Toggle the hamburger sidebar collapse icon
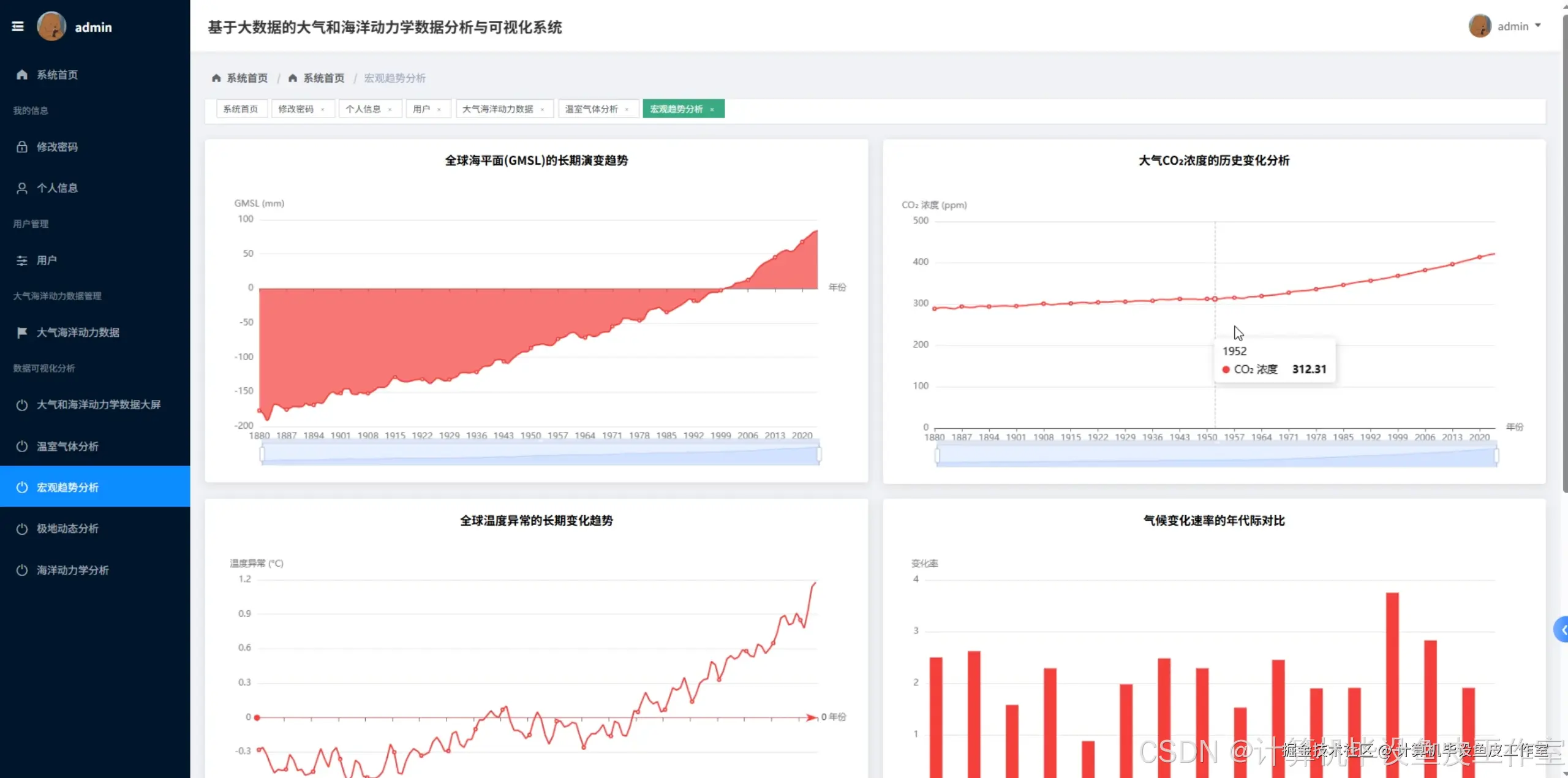This screenshot has width=1568, height=778. (x=18, y=26)
